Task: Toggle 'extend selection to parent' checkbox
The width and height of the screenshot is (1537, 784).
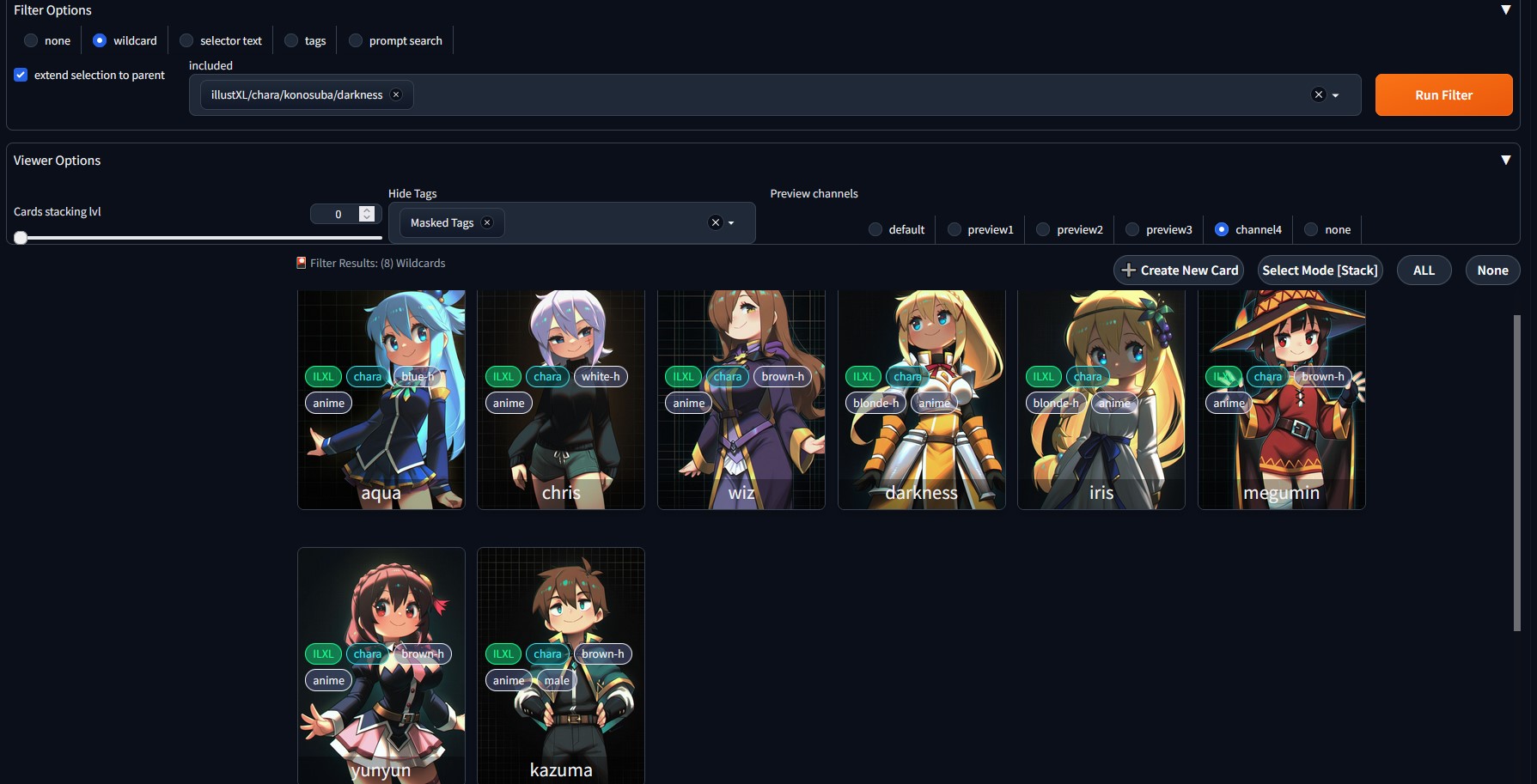Action: click(x=21, y=75)
